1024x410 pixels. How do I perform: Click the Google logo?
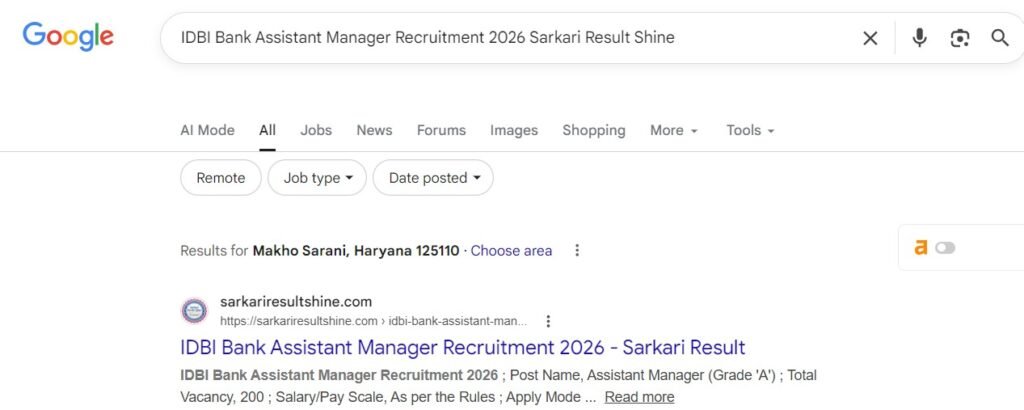[x=68, y=37]
